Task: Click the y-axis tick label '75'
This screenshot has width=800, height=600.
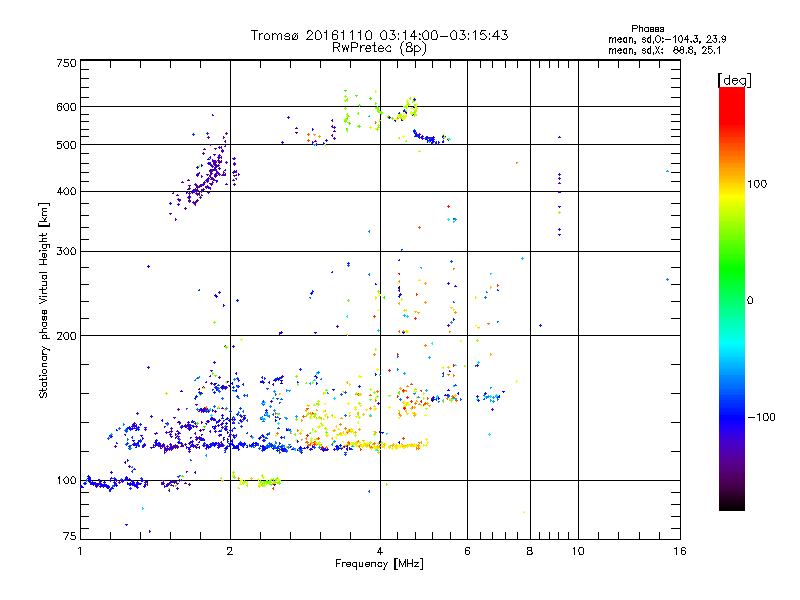Action: click(70, 536)
